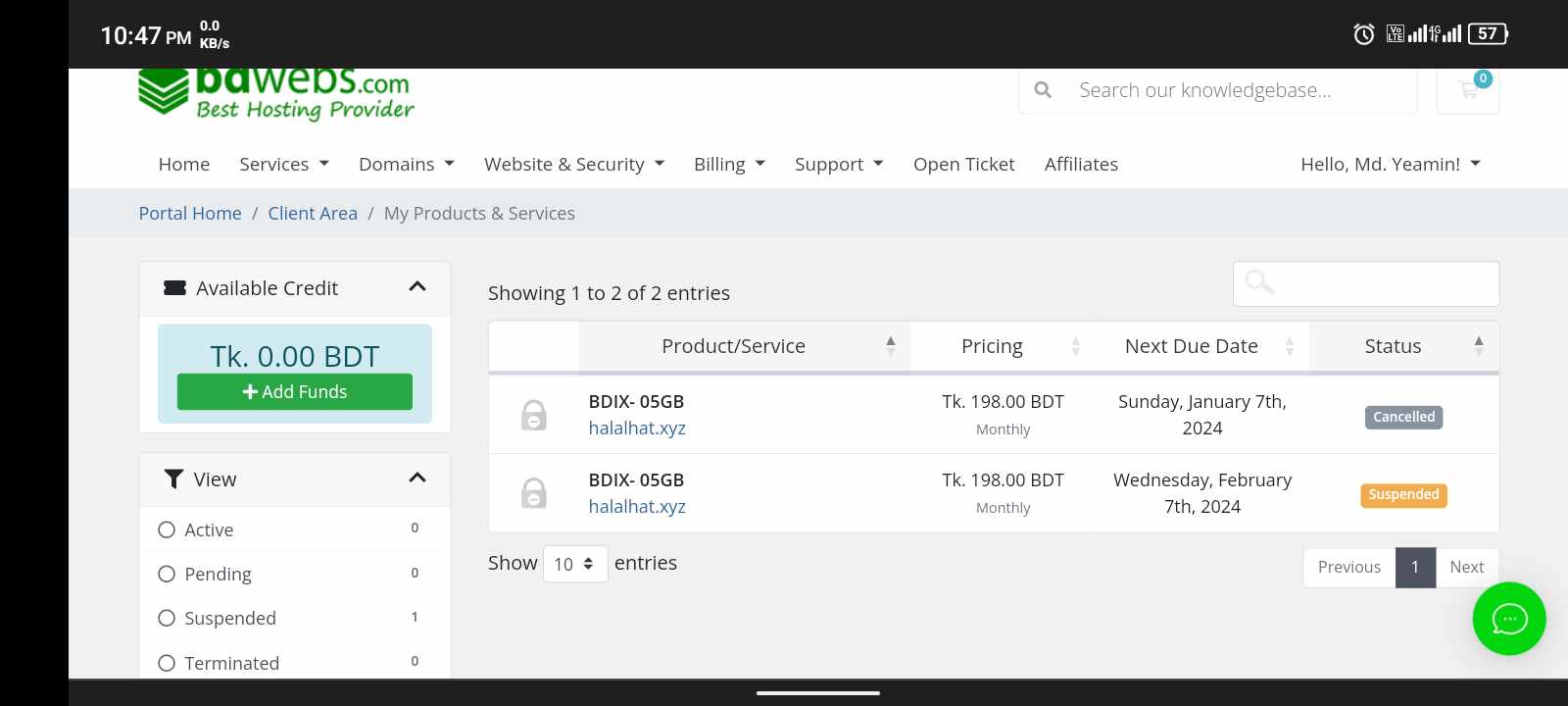Click the Suspended status badge
The width and height of the screenshot is (1568, 706).
click(1403, 495)
